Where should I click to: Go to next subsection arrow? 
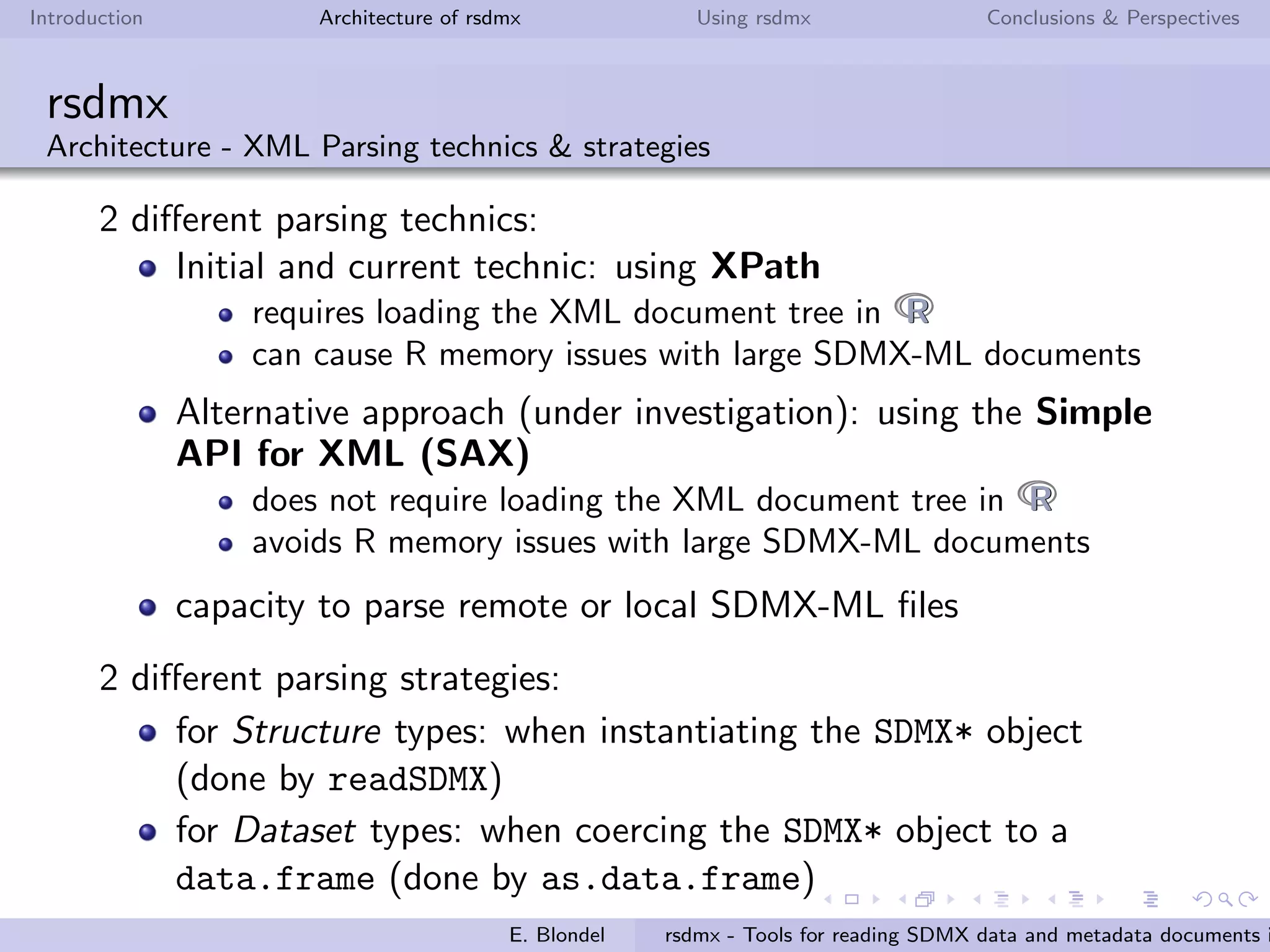[1026, 899]
